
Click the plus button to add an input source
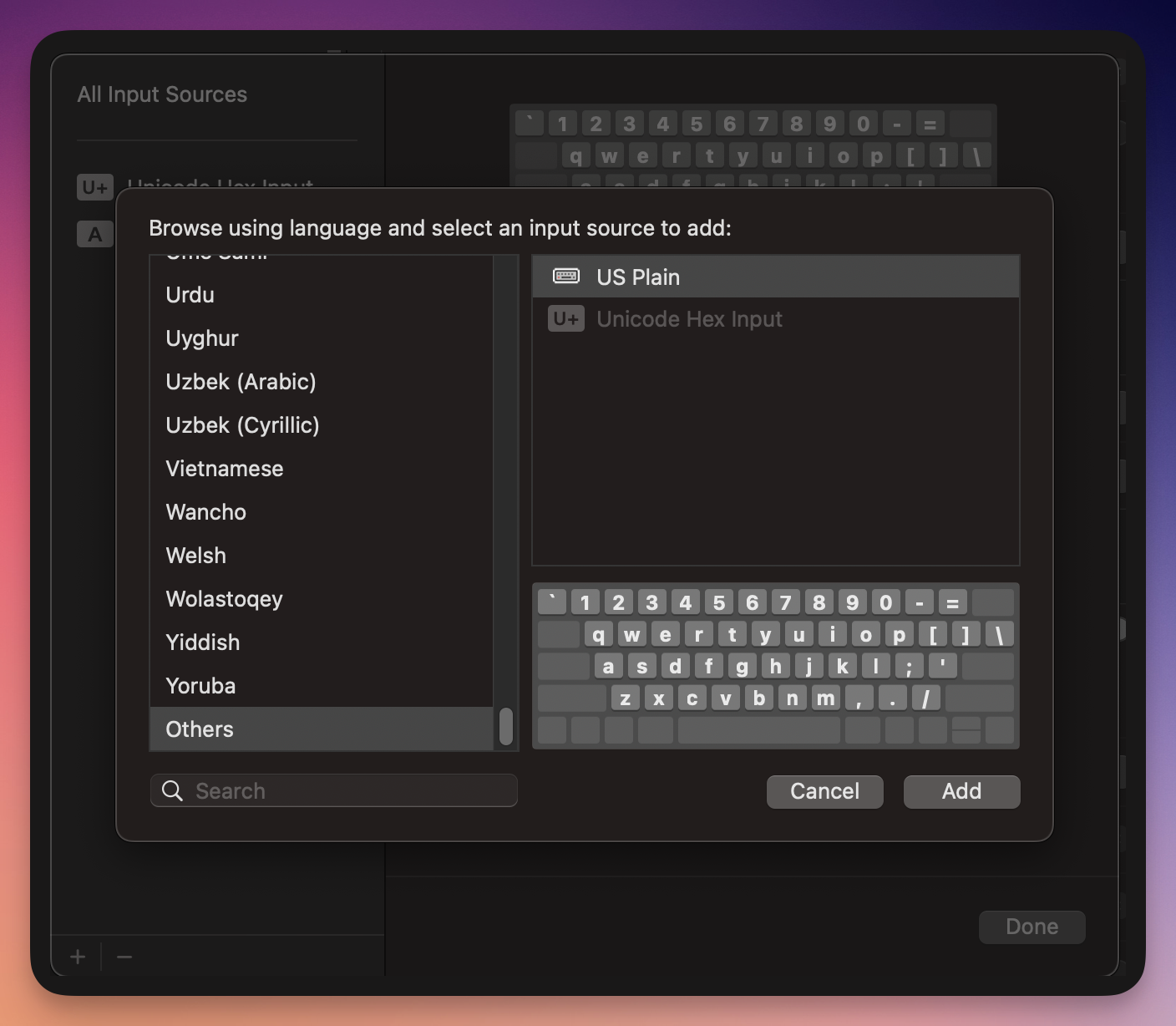tap(76, 957)
